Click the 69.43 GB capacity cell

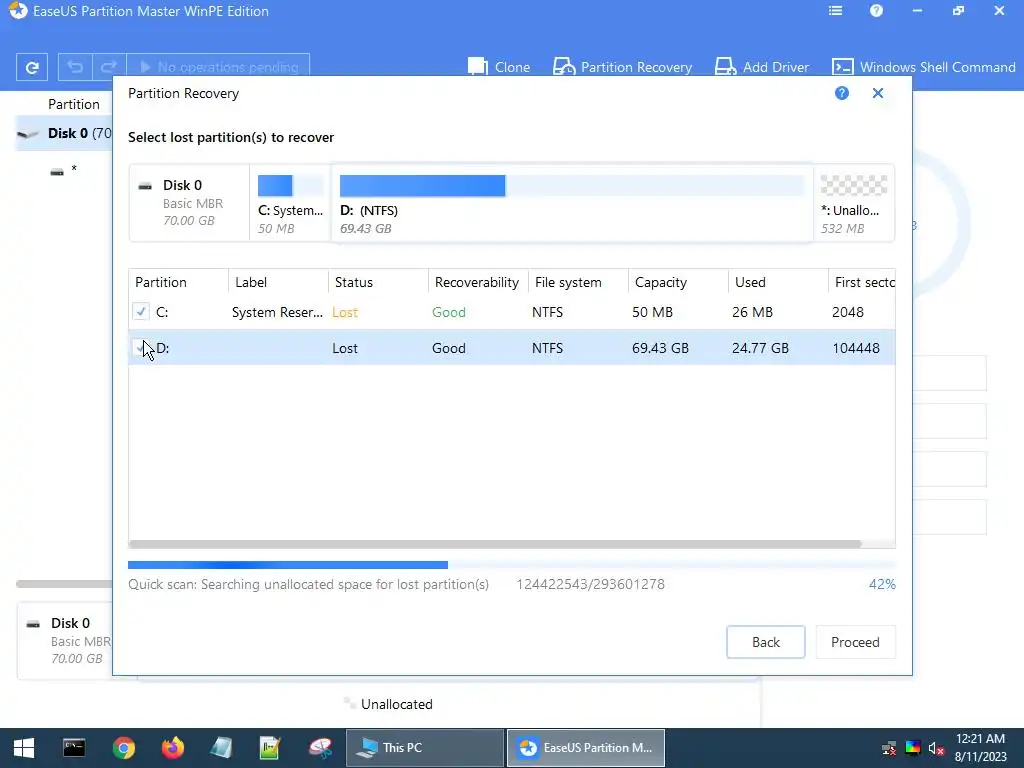point(660,348)
